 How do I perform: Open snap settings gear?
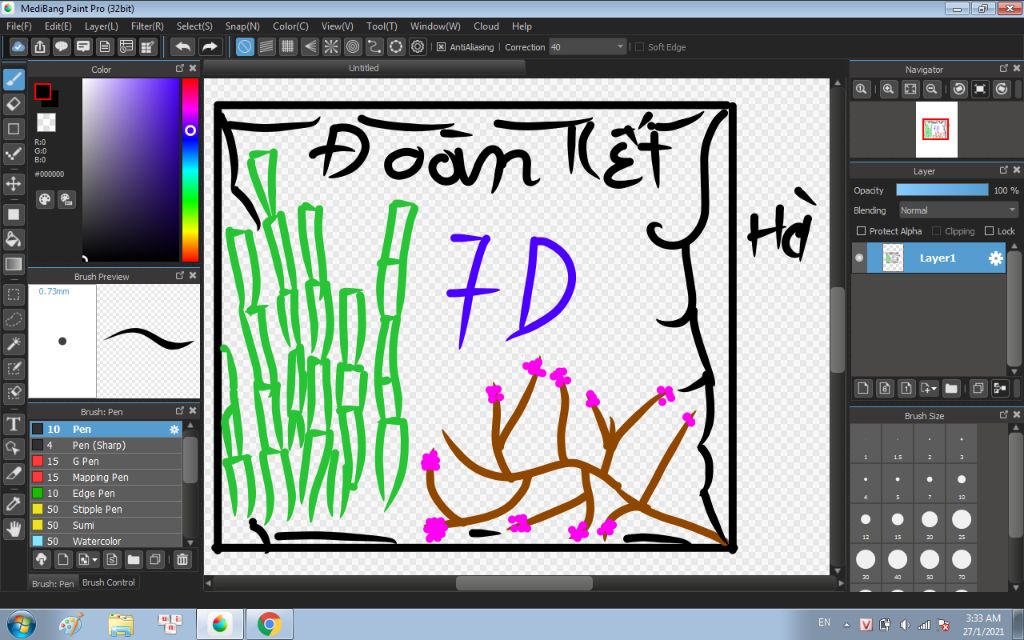click(418, 47)
